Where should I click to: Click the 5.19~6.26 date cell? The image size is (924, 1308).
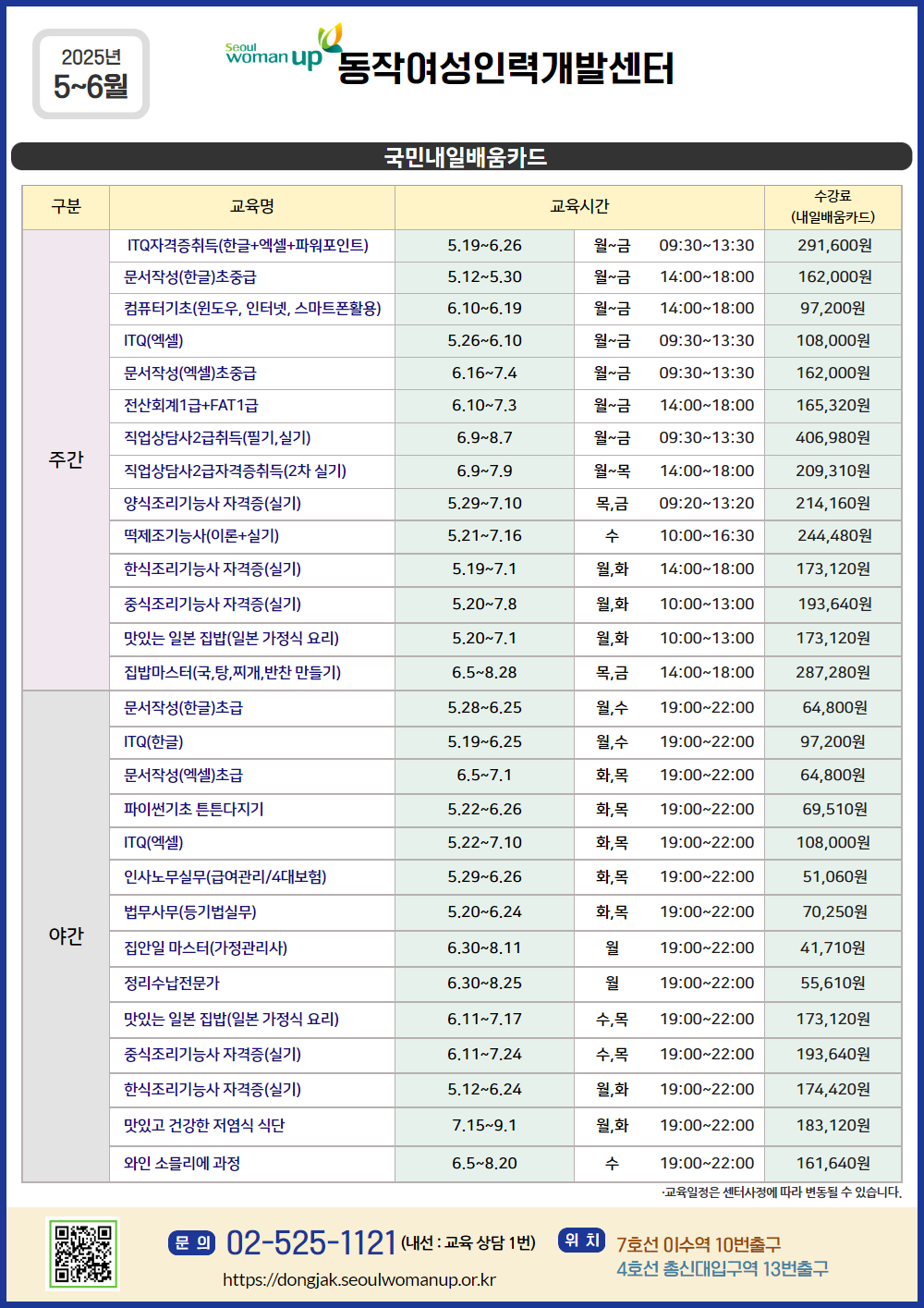coord(484,246)
